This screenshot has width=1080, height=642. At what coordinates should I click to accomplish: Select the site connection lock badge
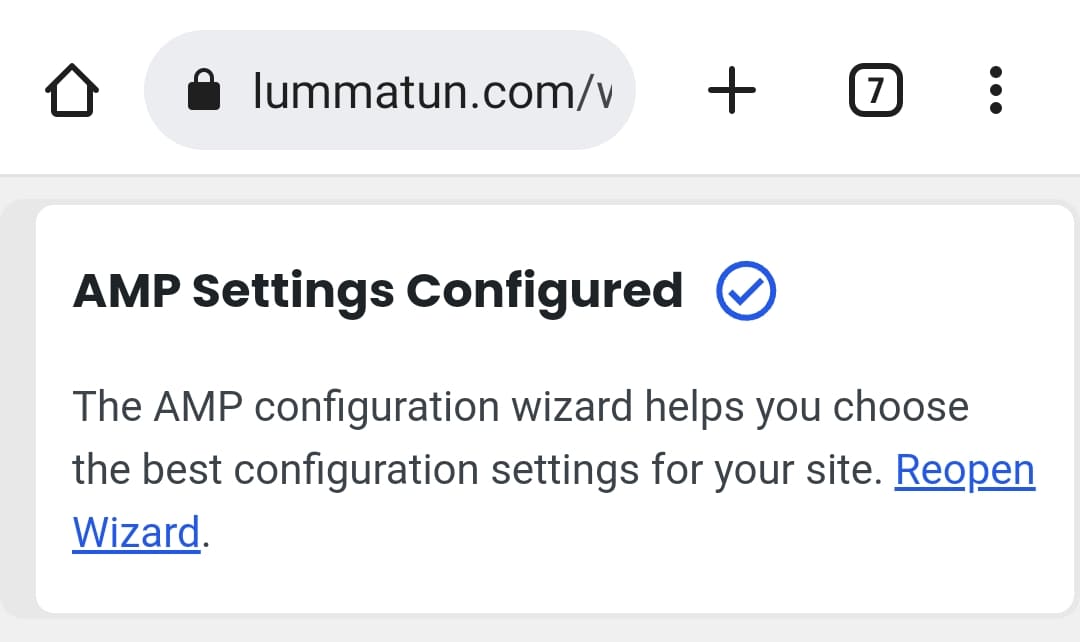point(205,89)
